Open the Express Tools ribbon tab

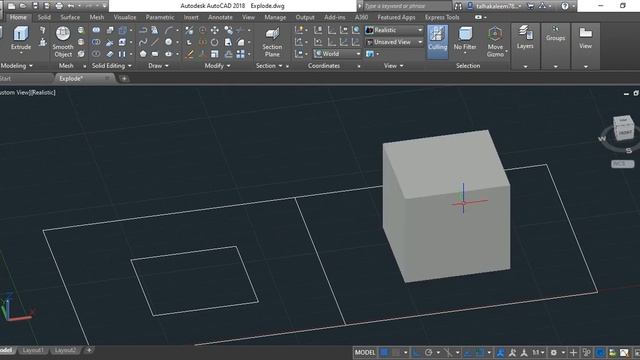[442, 17]
